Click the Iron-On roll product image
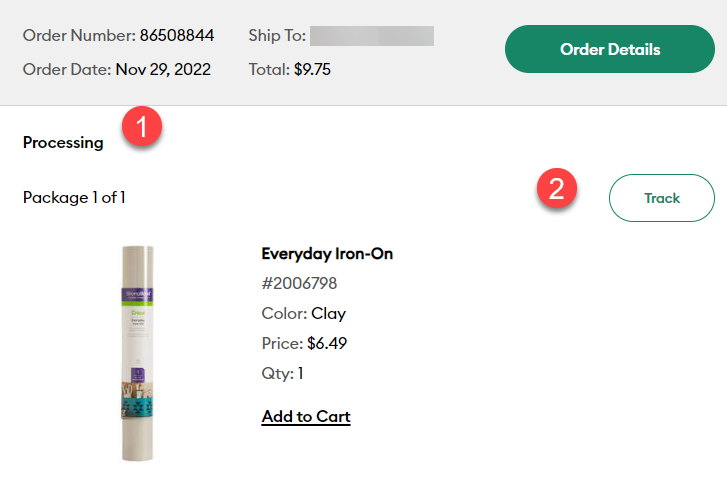The height and width of the screenshot is (478, 727). 138,353
